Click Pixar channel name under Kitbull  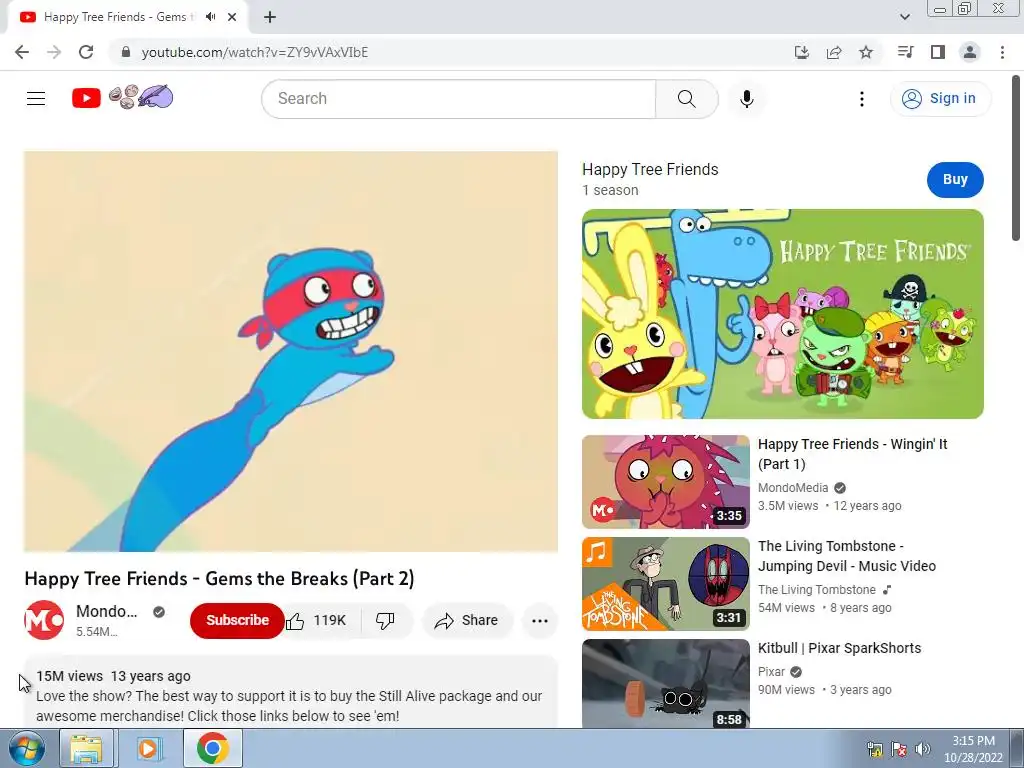[x=771, y=671]
